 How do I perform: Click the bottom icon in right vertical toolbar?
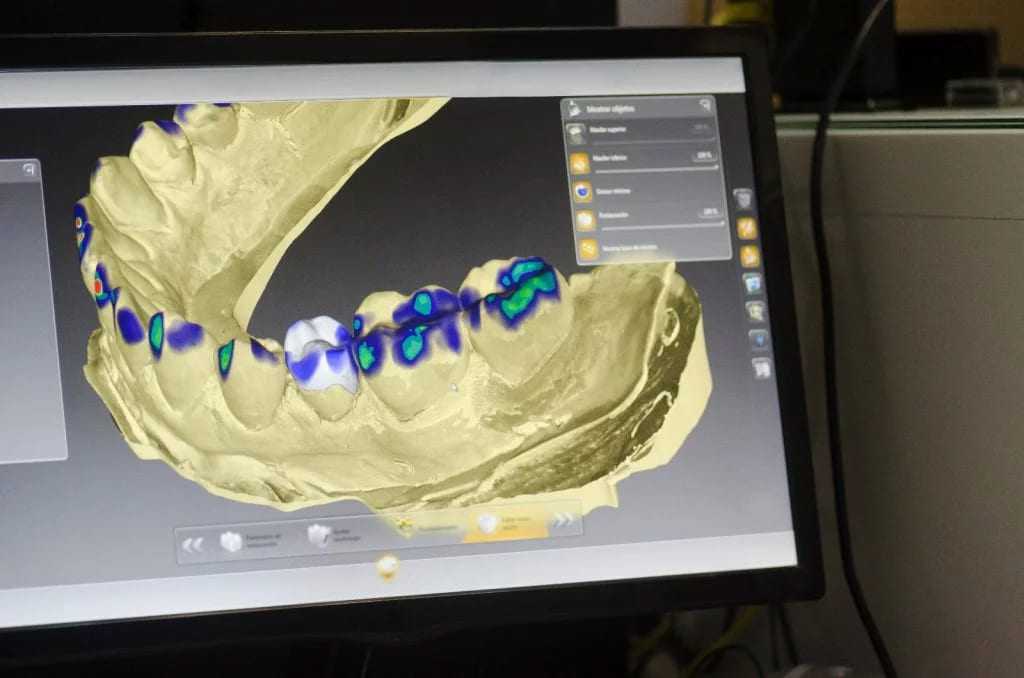pos(761,368)
